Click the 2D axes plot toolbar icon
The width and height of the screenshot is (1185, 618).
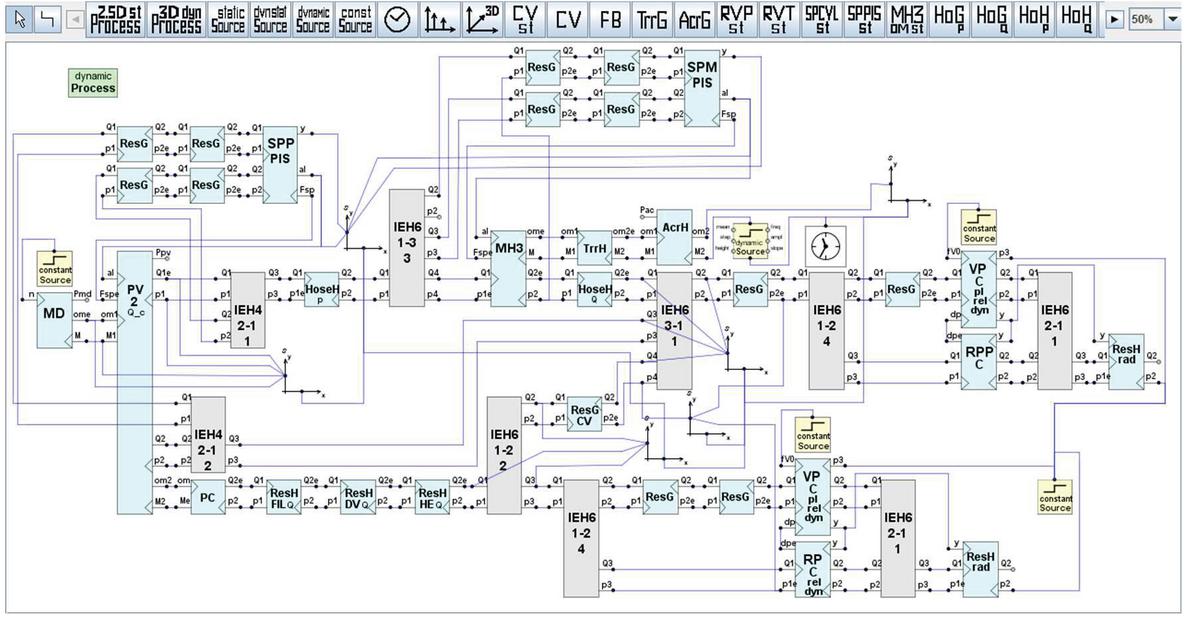pyautogui.click(x=438, y=20)
